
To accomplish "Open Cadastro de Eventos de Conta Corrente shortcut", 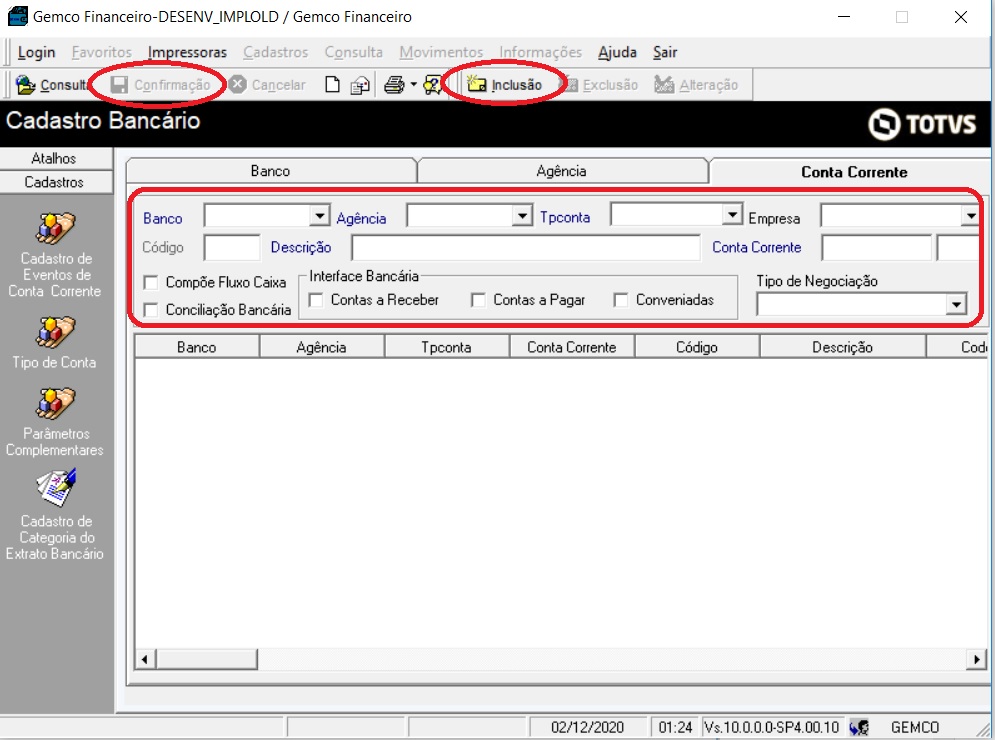I will pyautogui.click(x=55, y=254).
